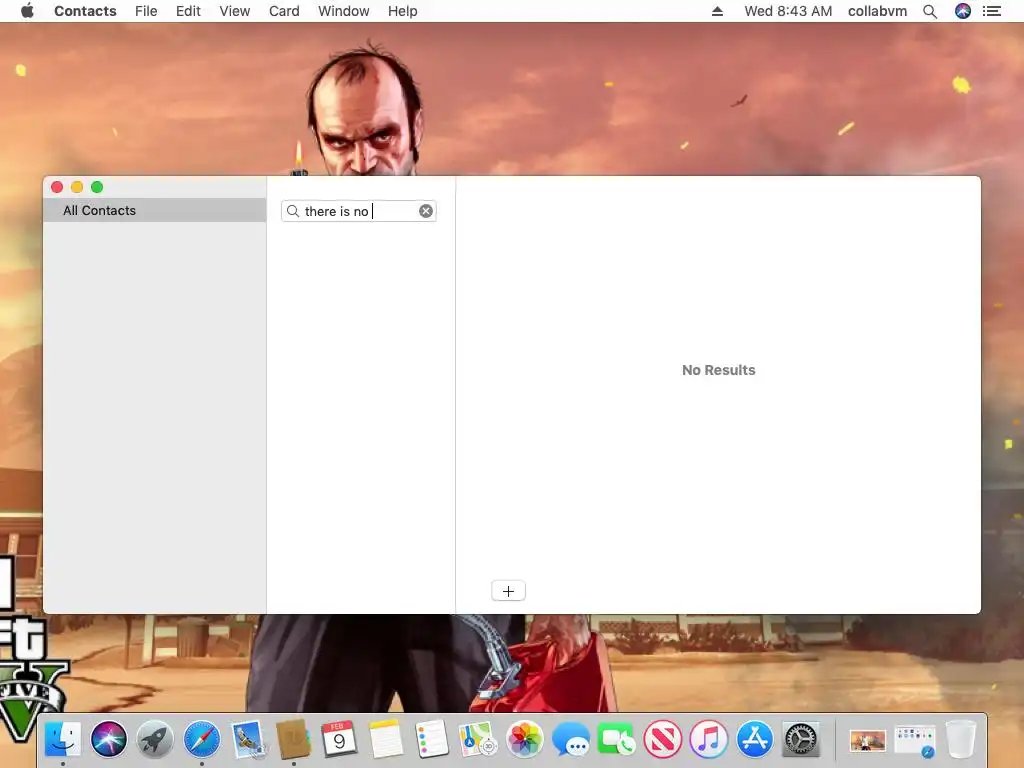Add a new contact with plus button
Screen dimensions: 1024x768
point(508,591)
